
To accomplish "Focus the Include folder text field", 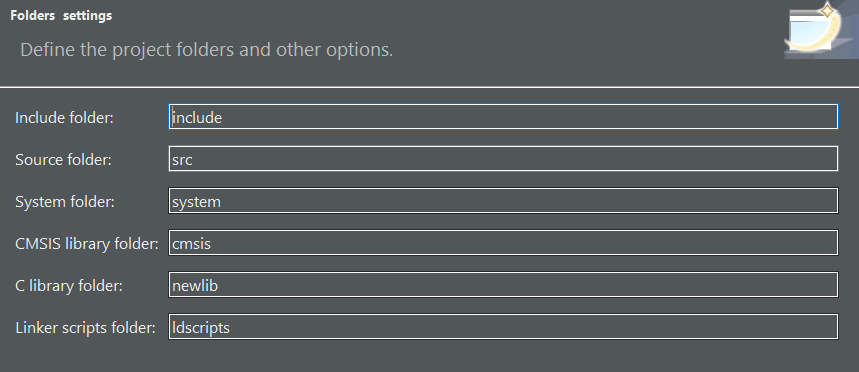I will point(503,117).
